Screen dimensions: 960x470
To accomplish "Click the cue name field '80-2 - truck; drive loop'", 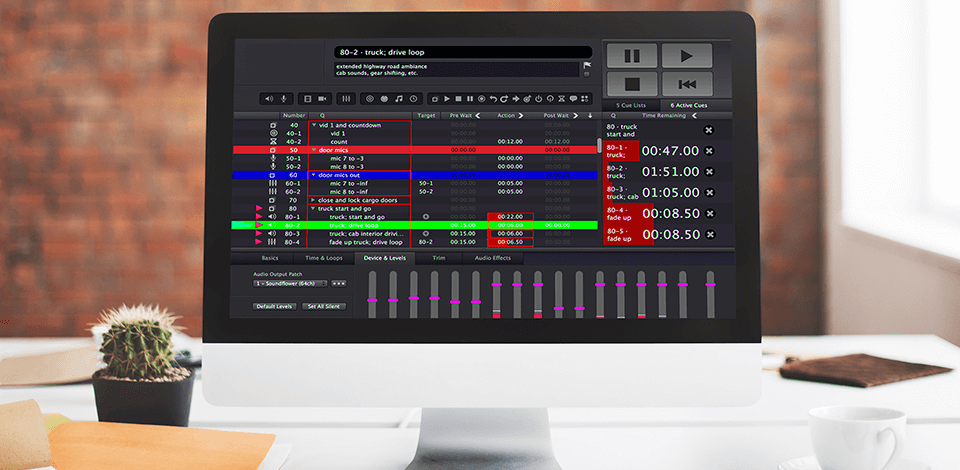I will coord(463,53).
